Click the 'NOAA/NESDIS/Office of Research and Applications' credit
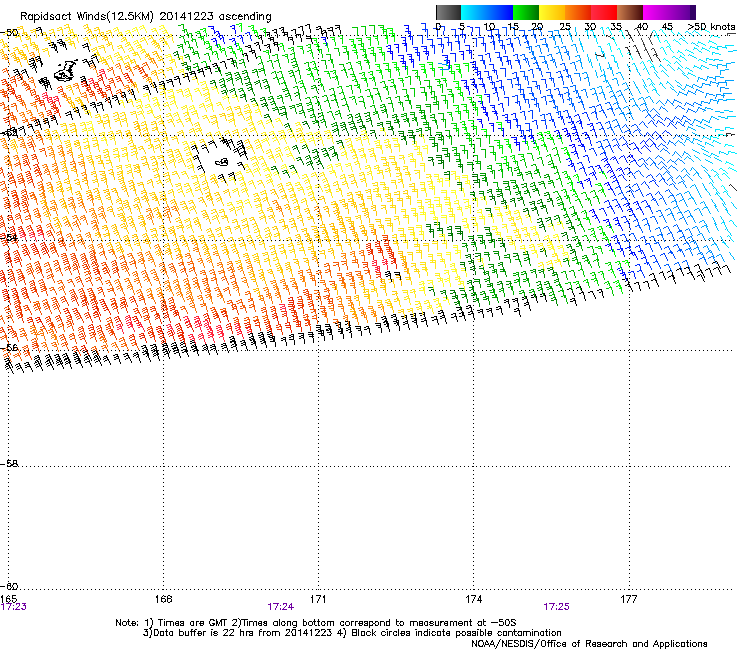This screenshot has height=650, width=740. pyautogui.click(x=589, y=644)
